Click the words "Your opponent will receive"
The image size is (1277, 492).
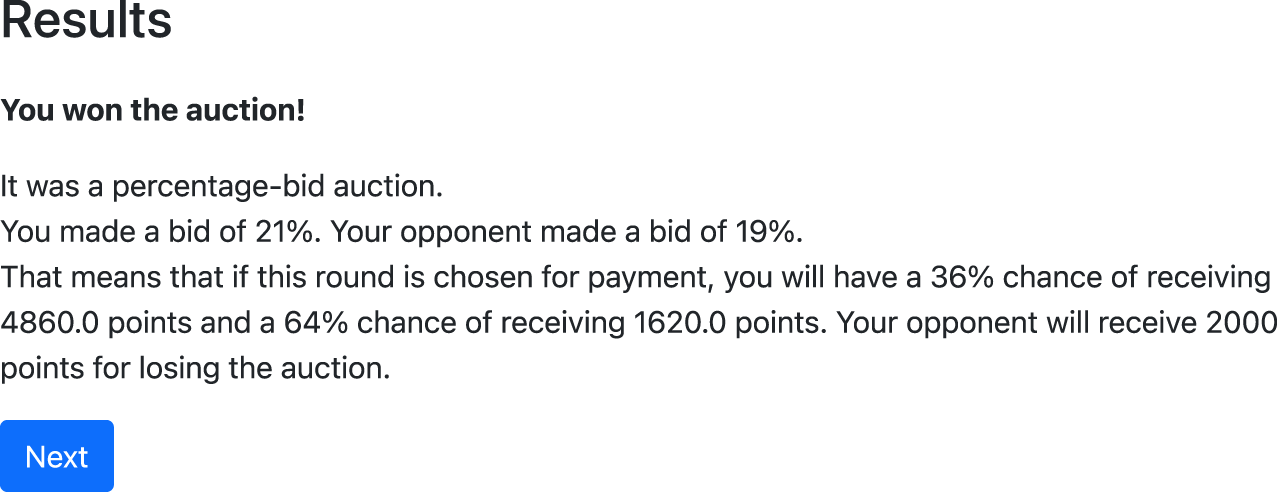[1016, 323]
